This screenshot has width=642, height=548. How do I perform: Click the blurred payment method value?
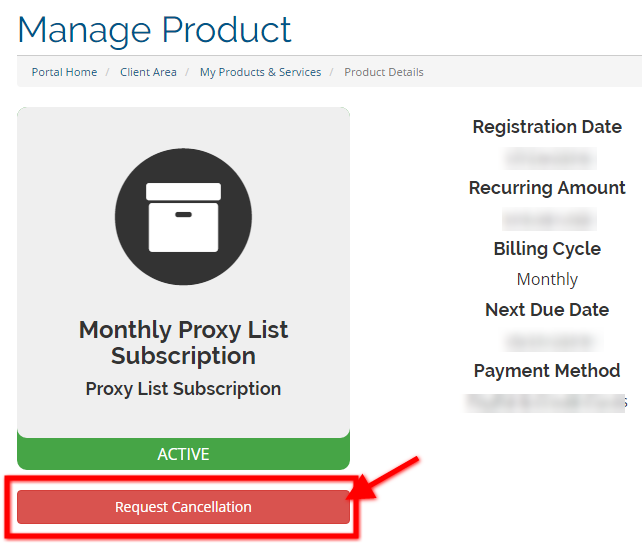pyautogui.click(x=547, y=403)
